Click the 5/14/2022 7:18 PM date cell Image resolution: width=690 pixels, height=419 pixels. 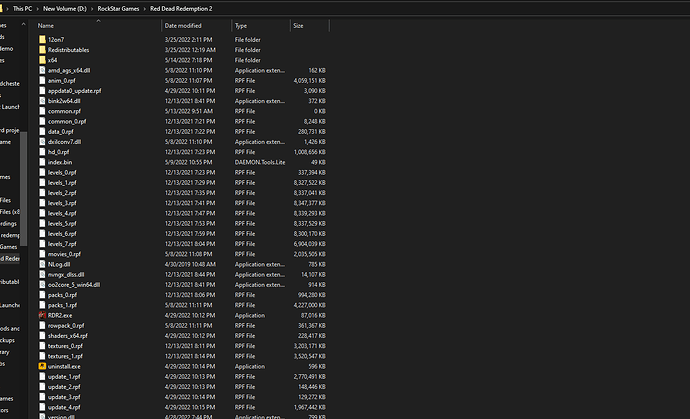[x=188, y=60]
